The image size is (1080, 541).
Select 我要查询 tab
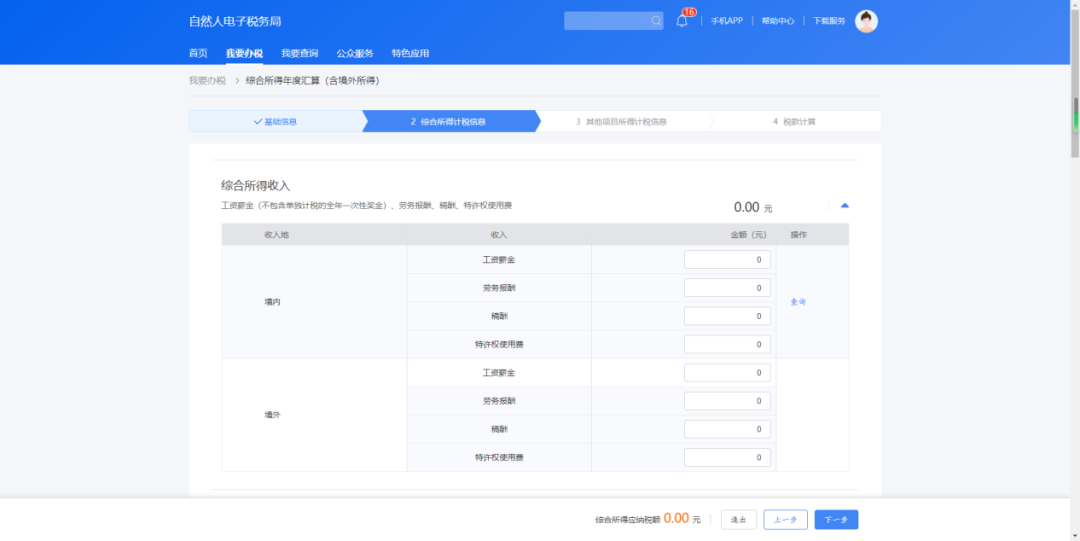click(x=300, y=53)
